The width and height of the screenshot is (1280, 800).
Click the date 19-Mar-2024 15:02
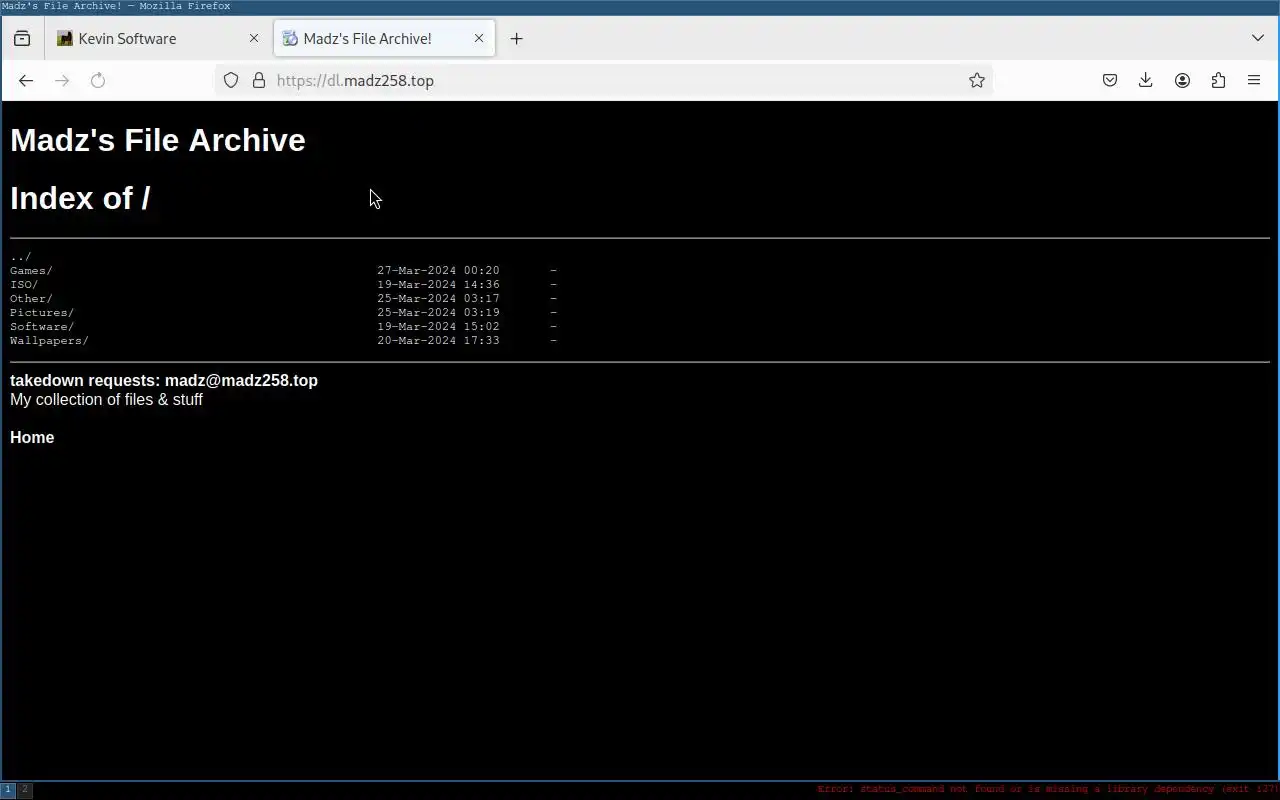(x=438, y=327)
